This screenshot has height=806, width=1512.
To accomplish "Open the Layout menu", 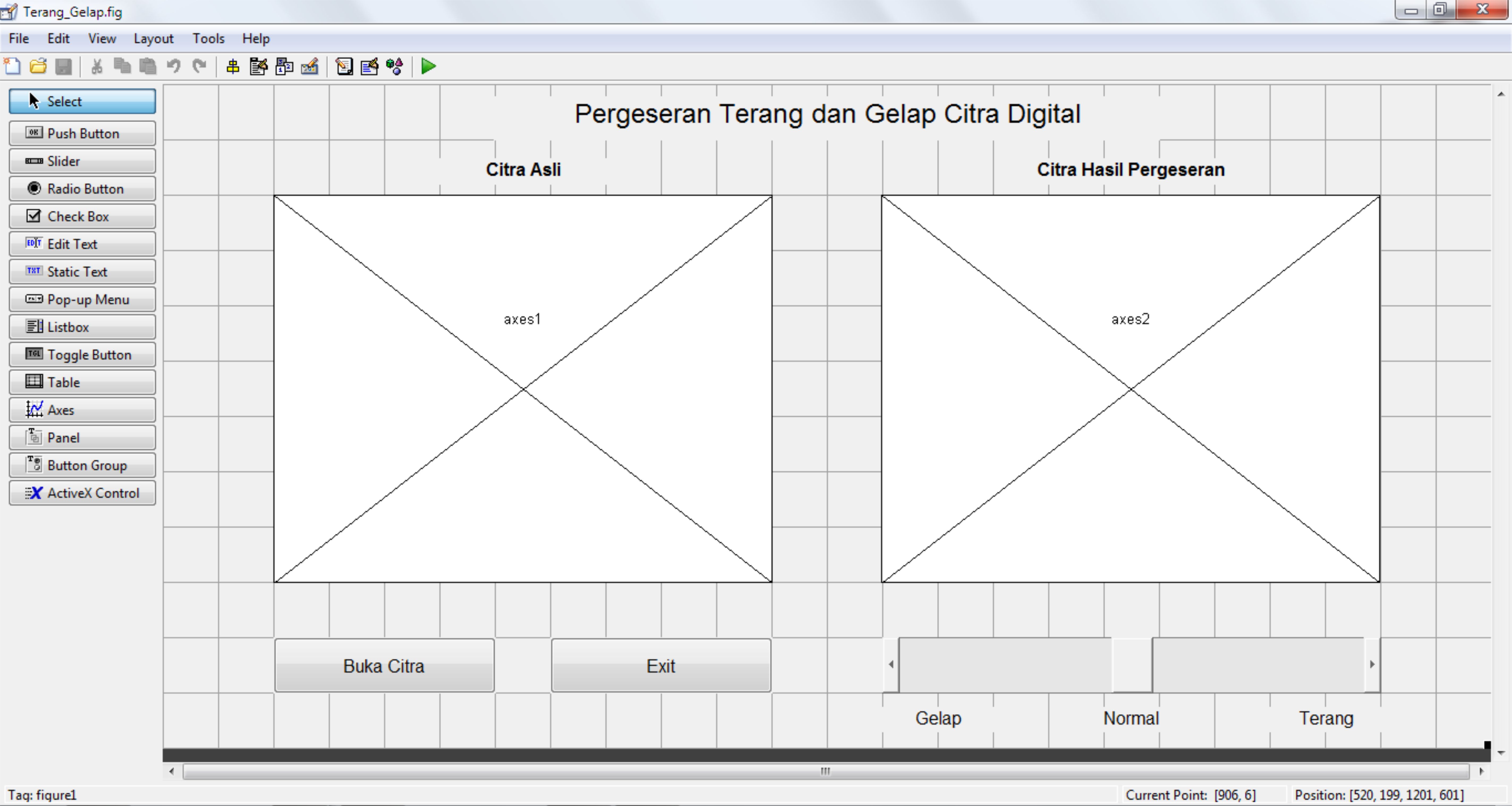I will pos(153,39).
